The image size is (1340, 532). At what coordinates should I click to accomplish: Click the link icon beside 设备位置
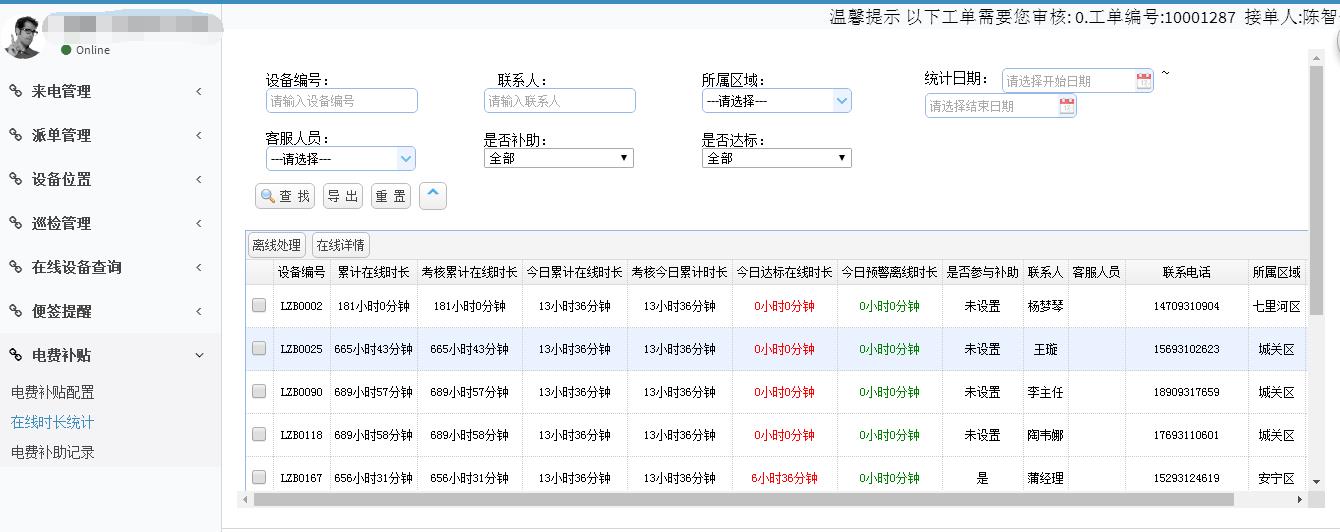pyautogui.click(x=15, y=179)
